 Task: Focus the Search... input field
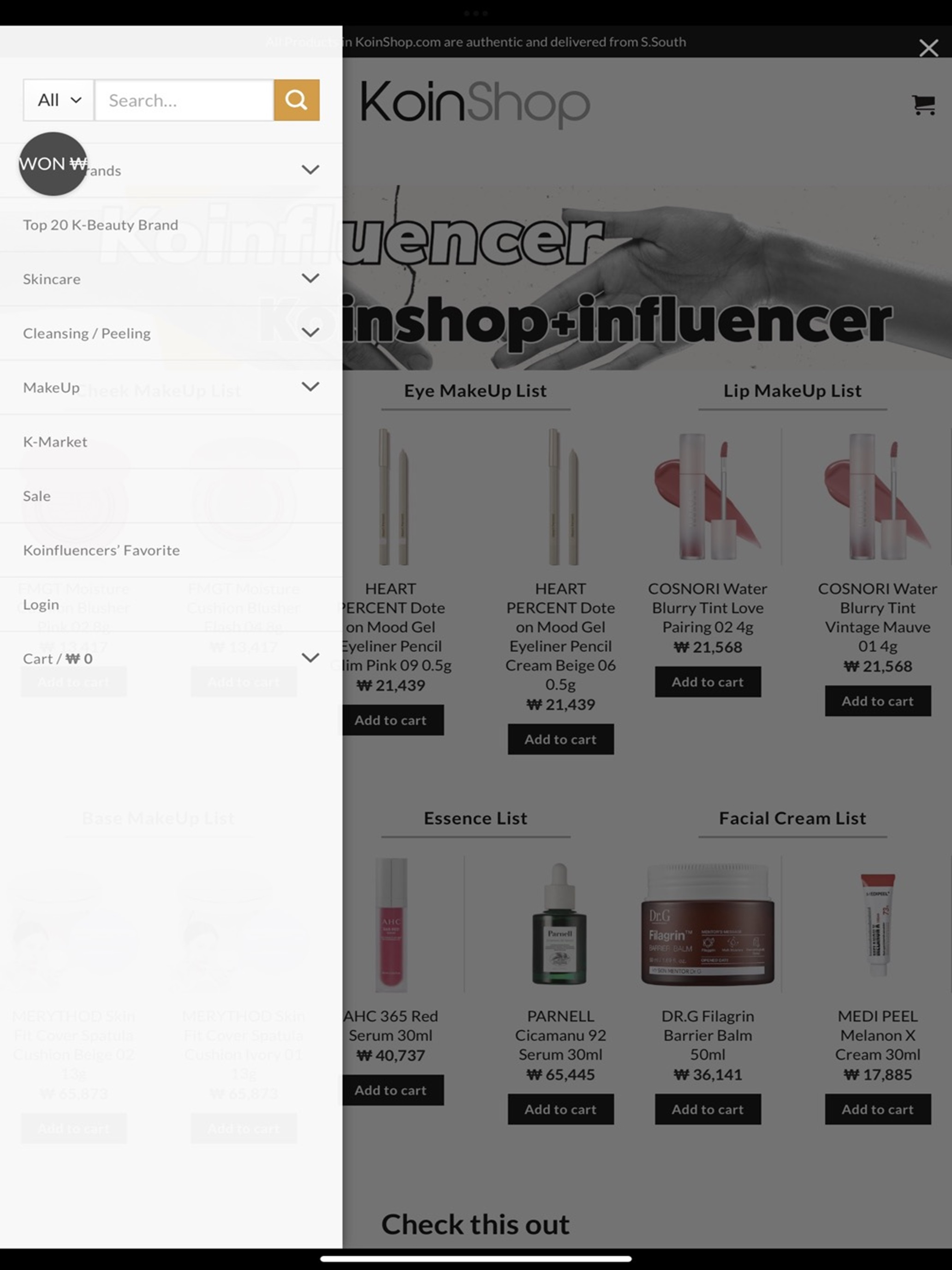pos(184,101)
